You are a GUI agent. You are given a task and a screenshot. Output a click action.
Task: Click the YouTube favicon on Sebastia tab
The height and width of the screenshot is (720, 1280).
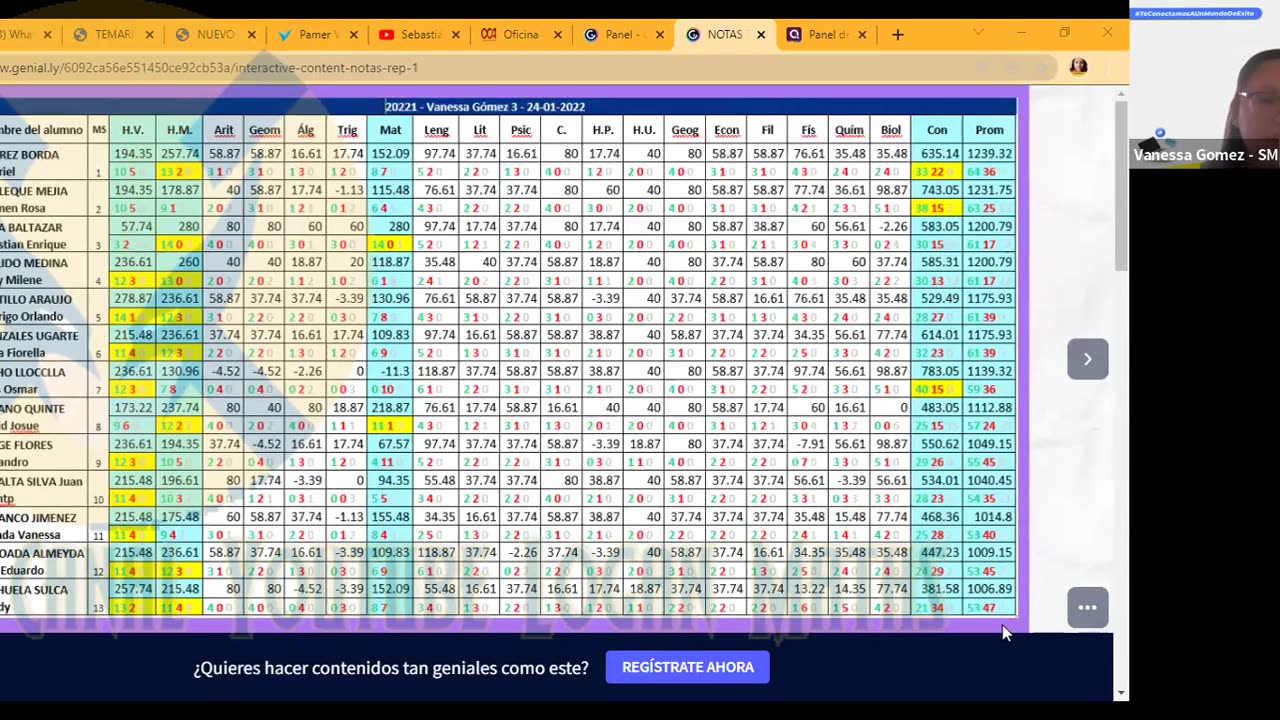coord(386,34)
